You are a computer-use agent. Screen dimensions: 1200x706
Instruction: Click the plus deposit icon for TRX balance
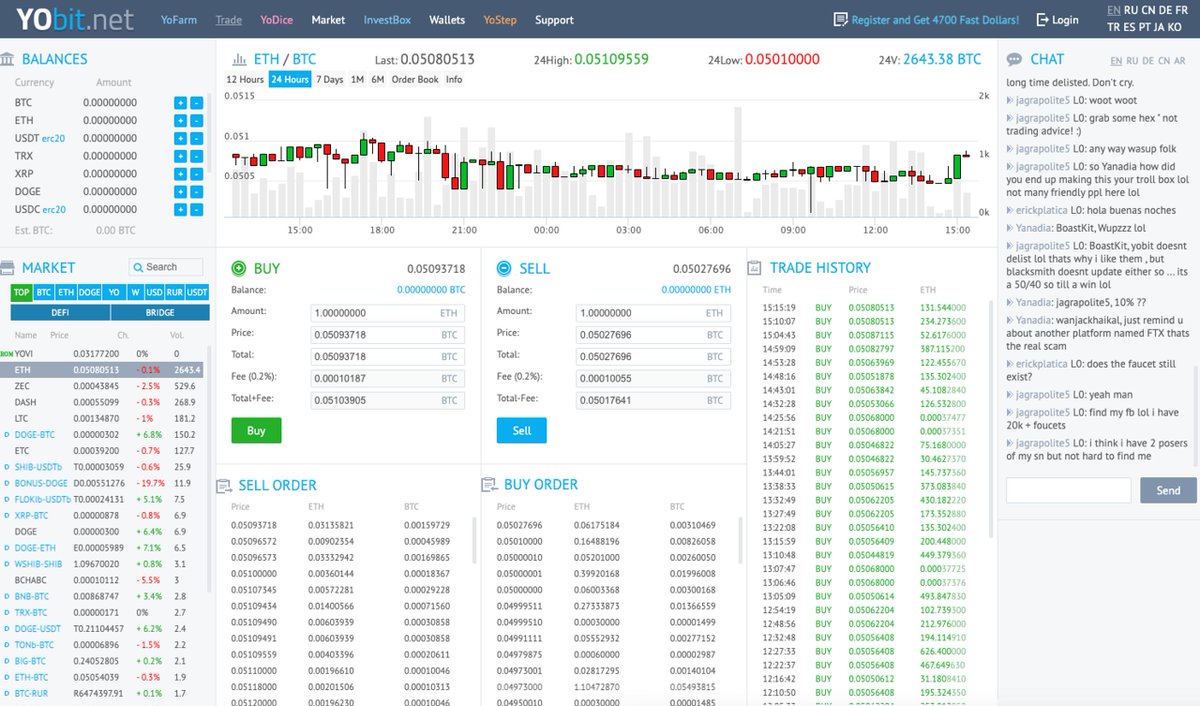pos(180,156)
